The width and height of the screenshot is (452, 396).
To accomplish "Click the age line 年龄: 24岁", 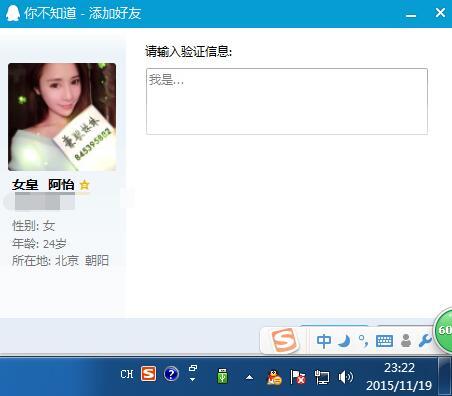I will [39, 244].
